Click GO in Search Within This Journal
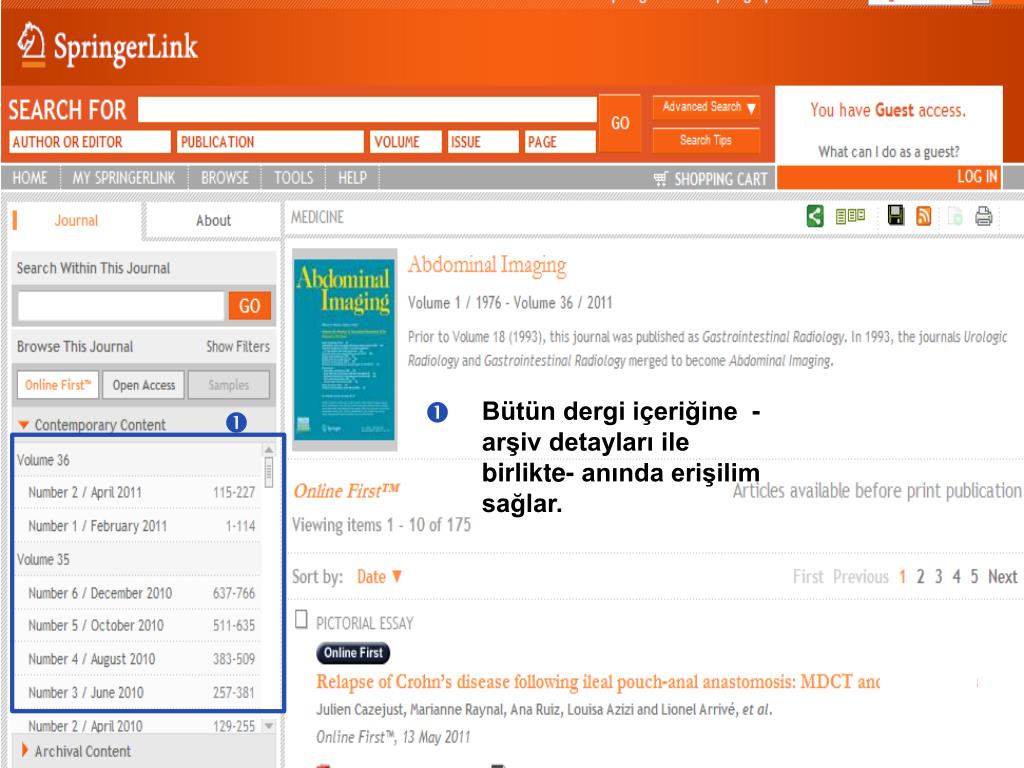 (249, 306)
